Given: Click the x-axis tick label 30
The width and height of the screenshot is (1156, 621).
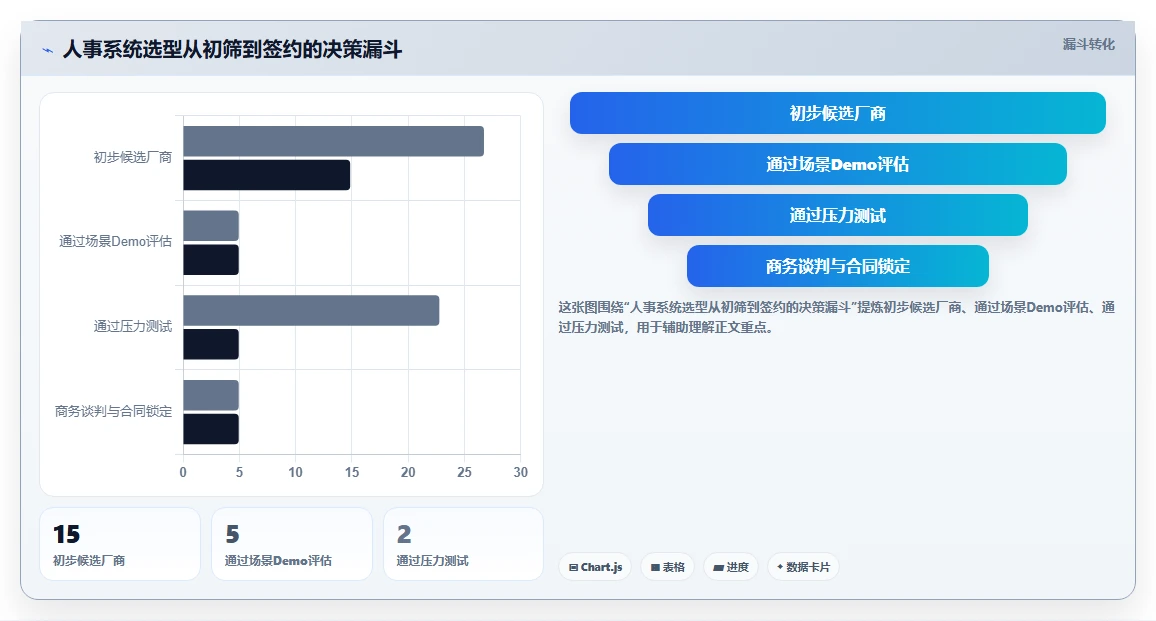Looking at the screenshot, I should 520,472.
